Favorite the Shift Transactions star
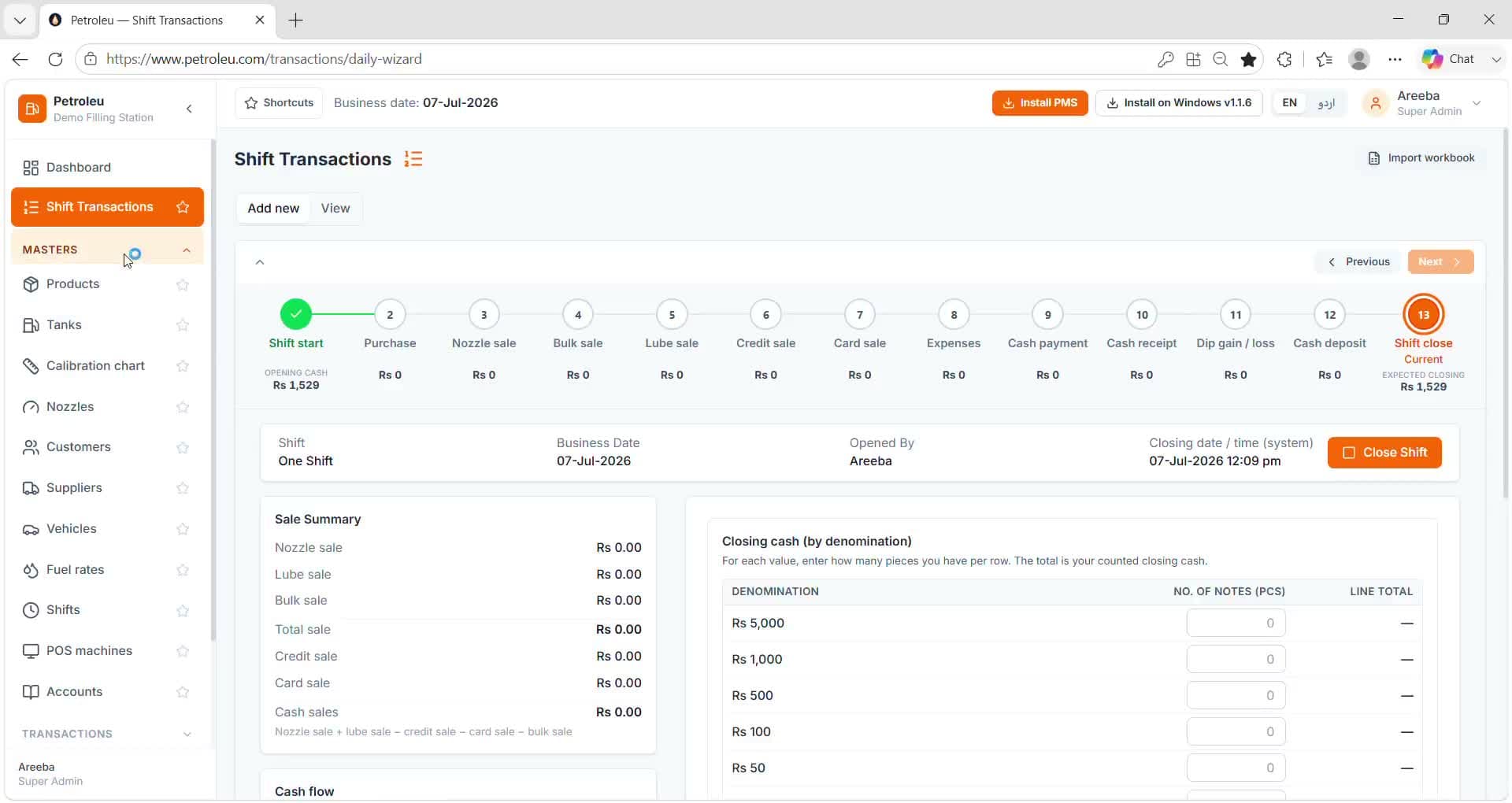Screen dimensions: 1512x803 click(183, 207)
